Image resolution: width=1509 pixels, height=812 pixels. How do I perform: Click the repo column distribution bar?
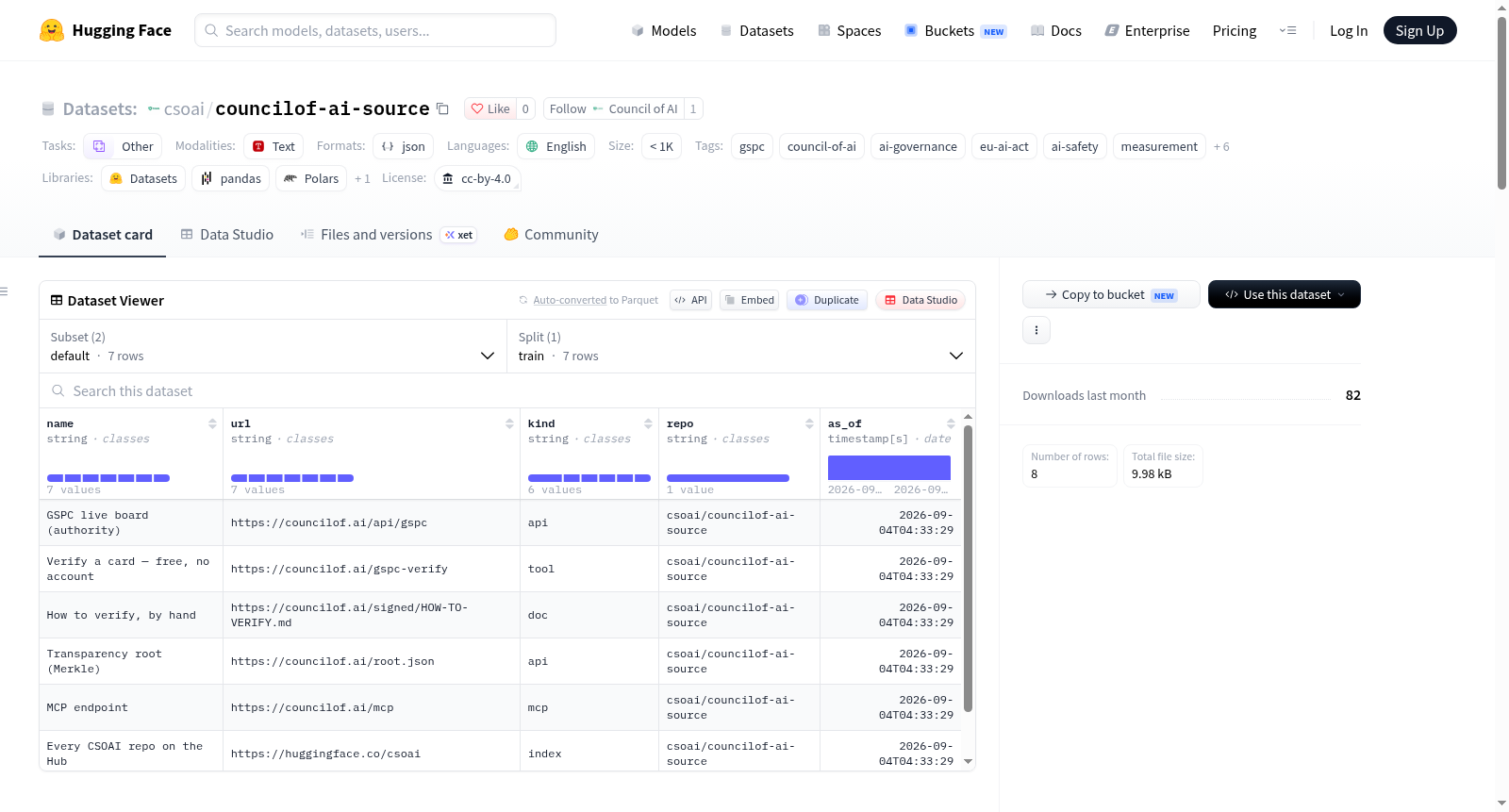click(x=728, y=478)
